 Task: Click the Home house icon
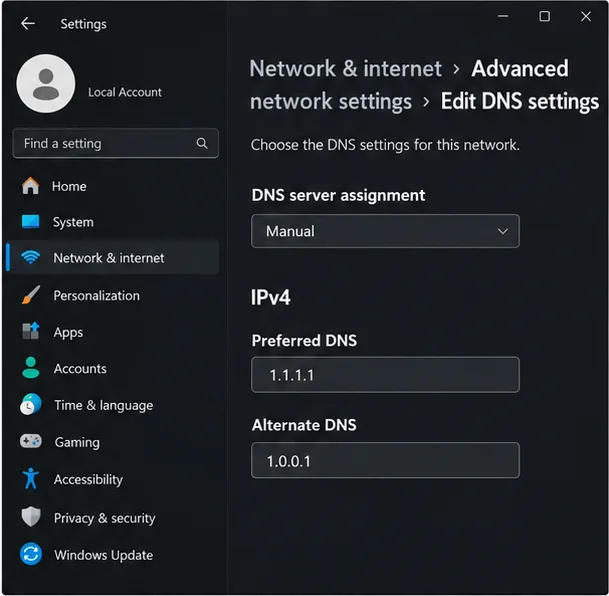coord(30,186)
